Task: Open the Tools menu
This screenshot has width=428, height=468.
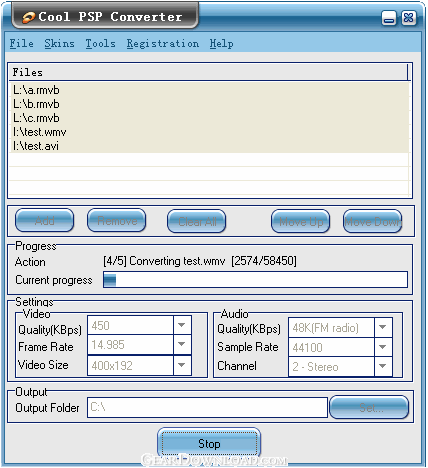Action: tap(100, 44)
